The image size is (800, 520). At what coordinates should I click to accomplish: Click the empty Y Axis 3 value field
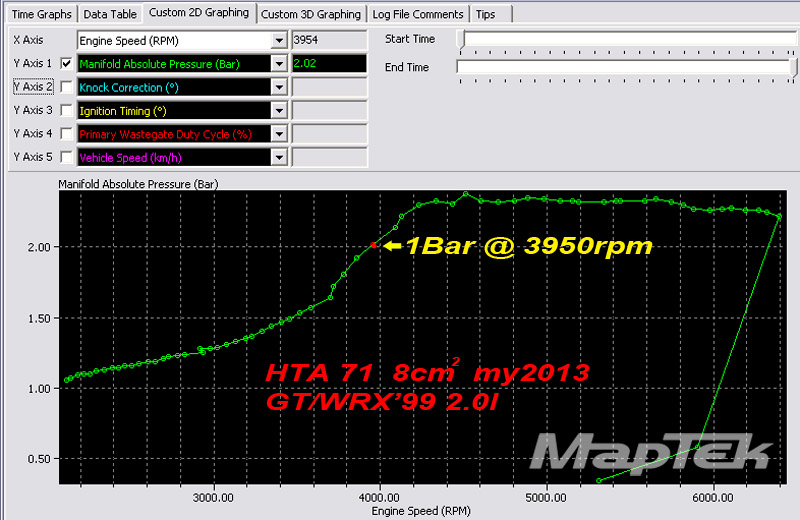329,111
